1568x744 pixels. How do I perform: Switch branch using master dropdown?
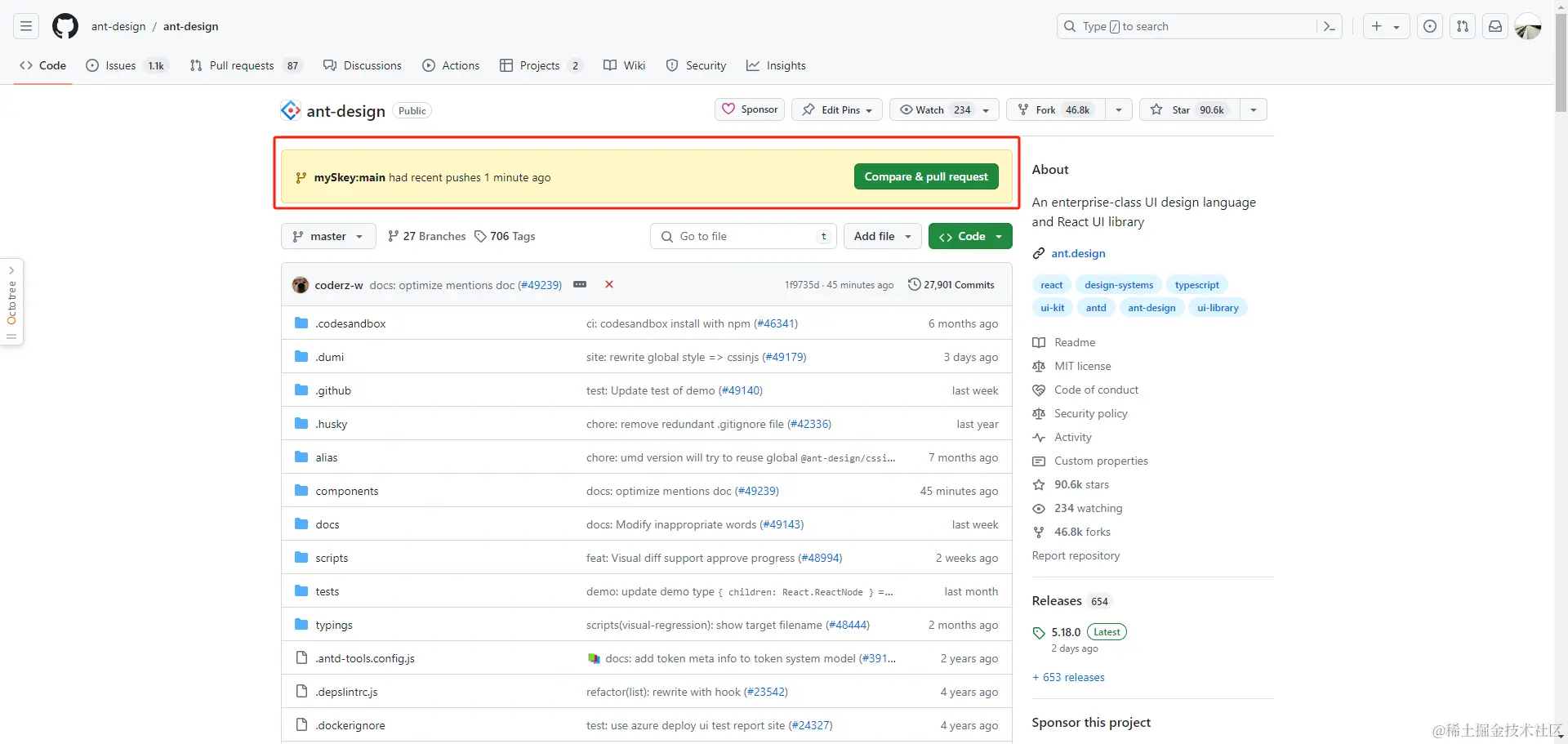[x=328, y=236]
